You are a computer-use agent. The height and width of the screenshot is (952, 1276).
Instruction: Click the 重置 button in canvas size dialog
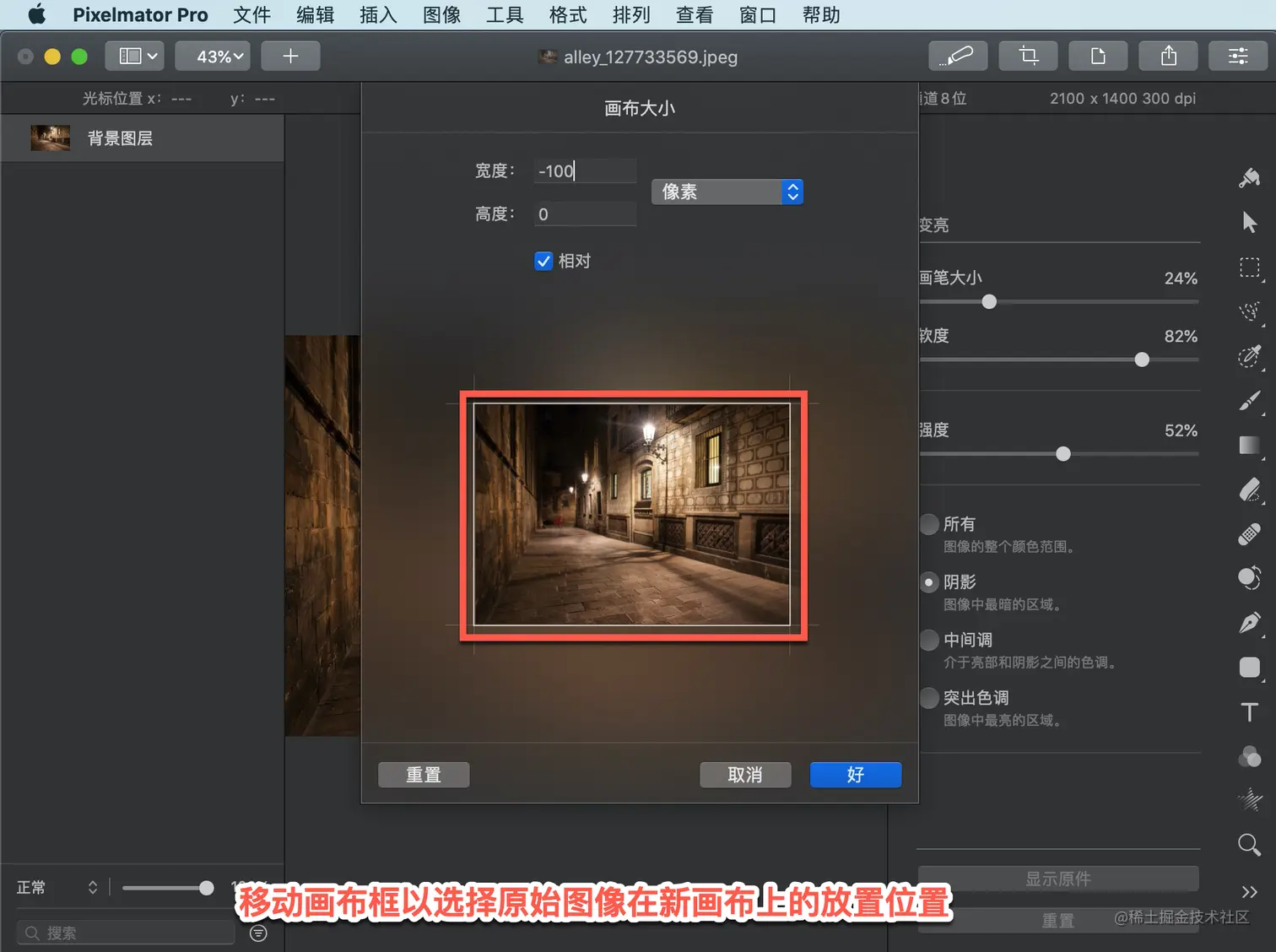pyautogui.click(x=424, y=775)
